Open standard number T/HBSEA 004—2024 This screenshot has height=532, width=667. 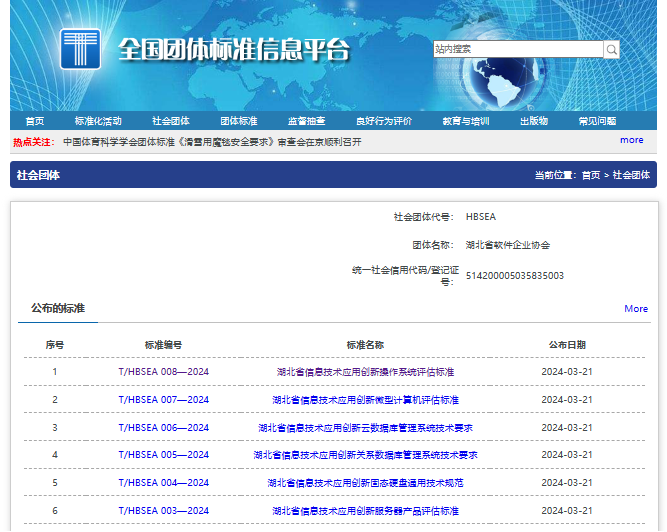[x=164, y=483]
